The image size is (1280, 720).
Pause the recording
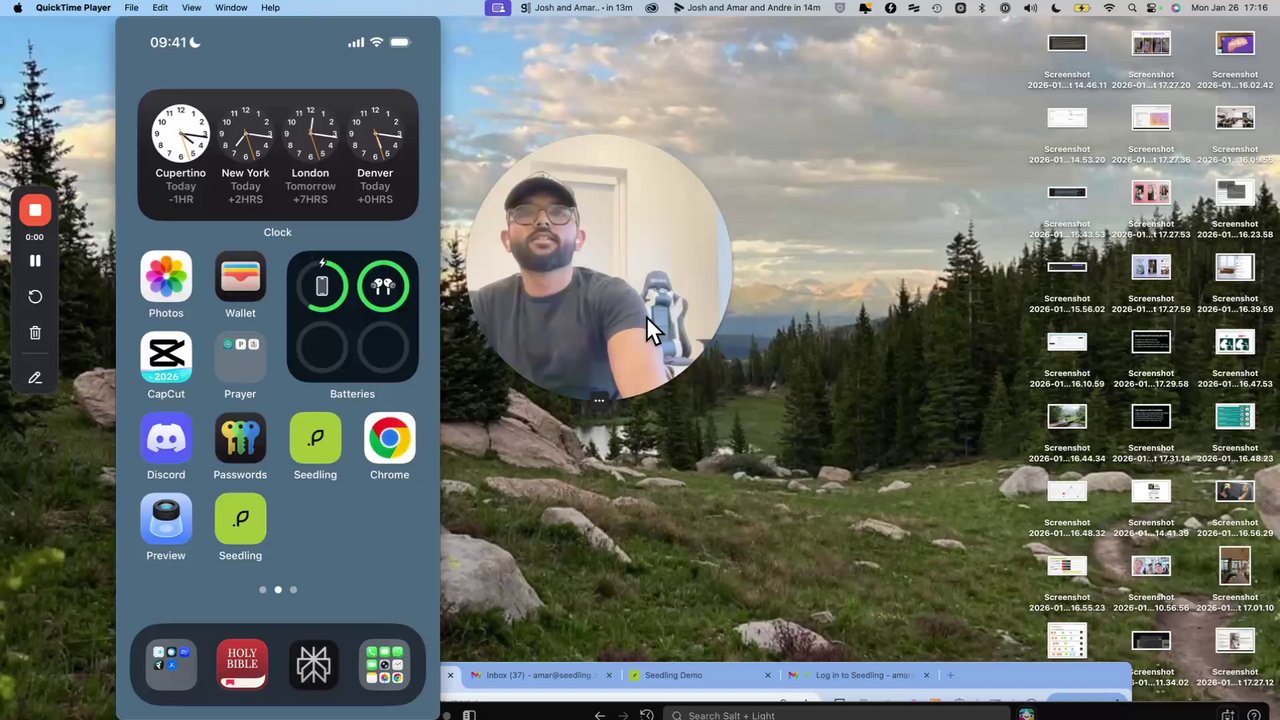35,261
